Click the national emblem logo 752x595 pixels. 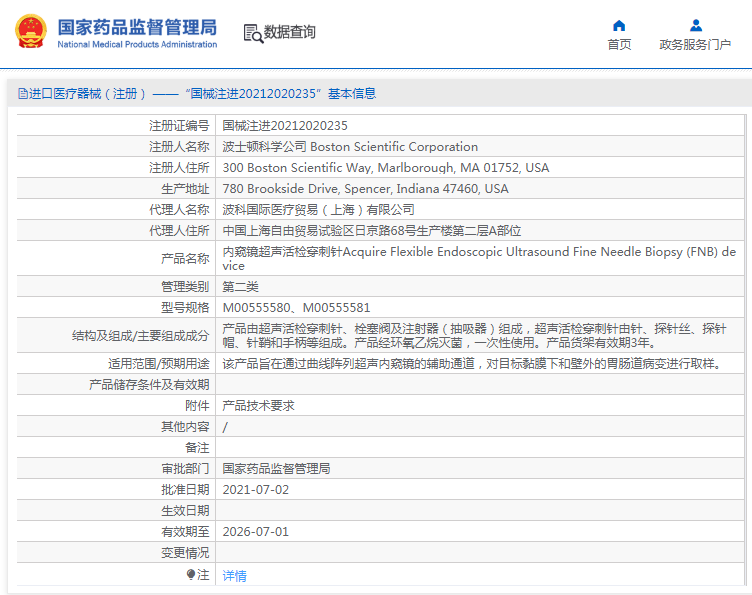tap(31, 32)
